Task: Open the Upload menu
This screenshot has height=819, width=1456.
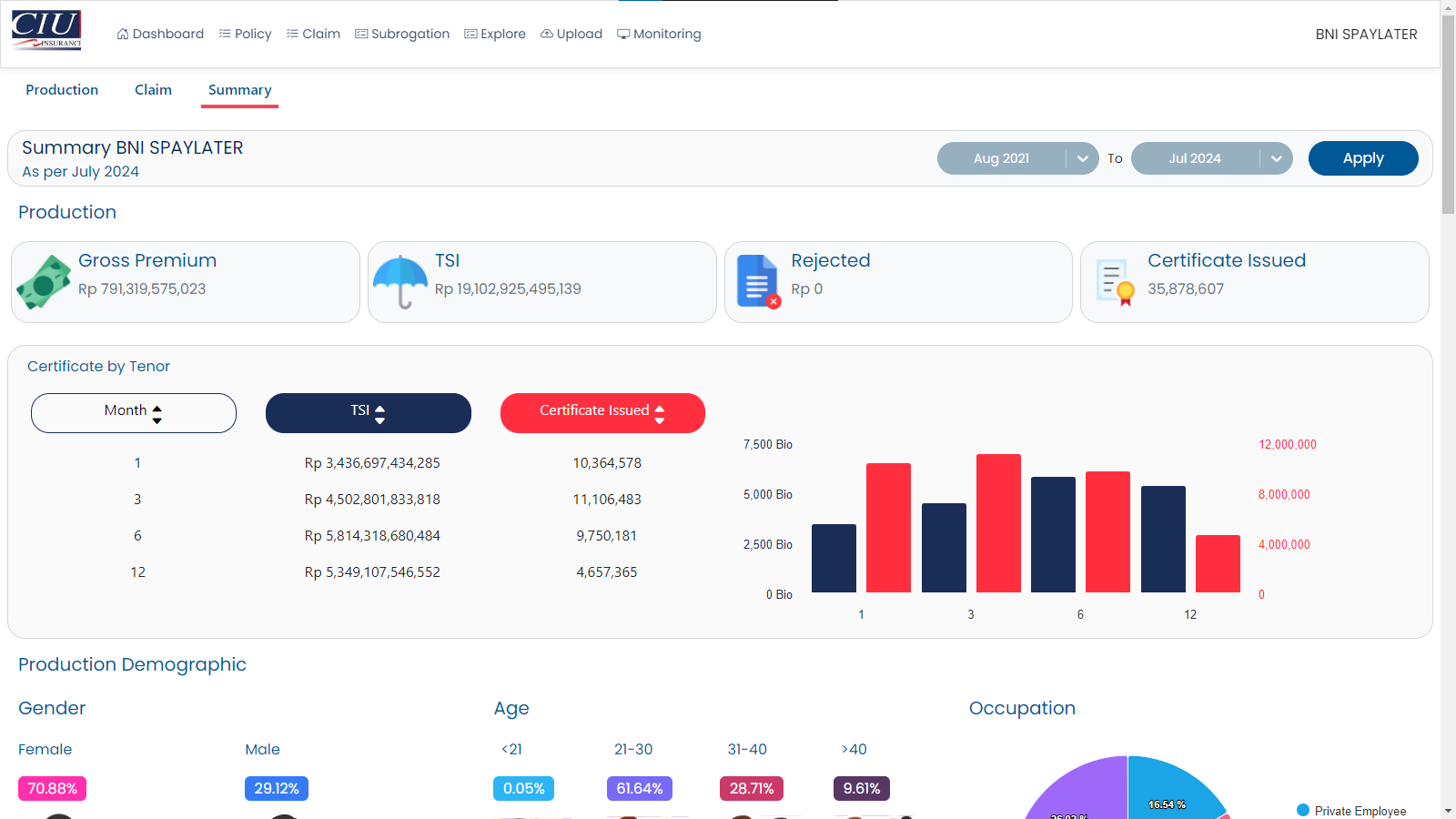Action: 571,34
